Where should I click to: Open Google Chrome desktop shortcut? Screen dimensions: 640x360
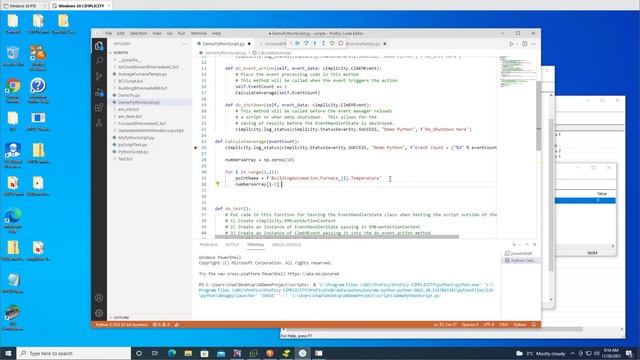click(13, 90)
